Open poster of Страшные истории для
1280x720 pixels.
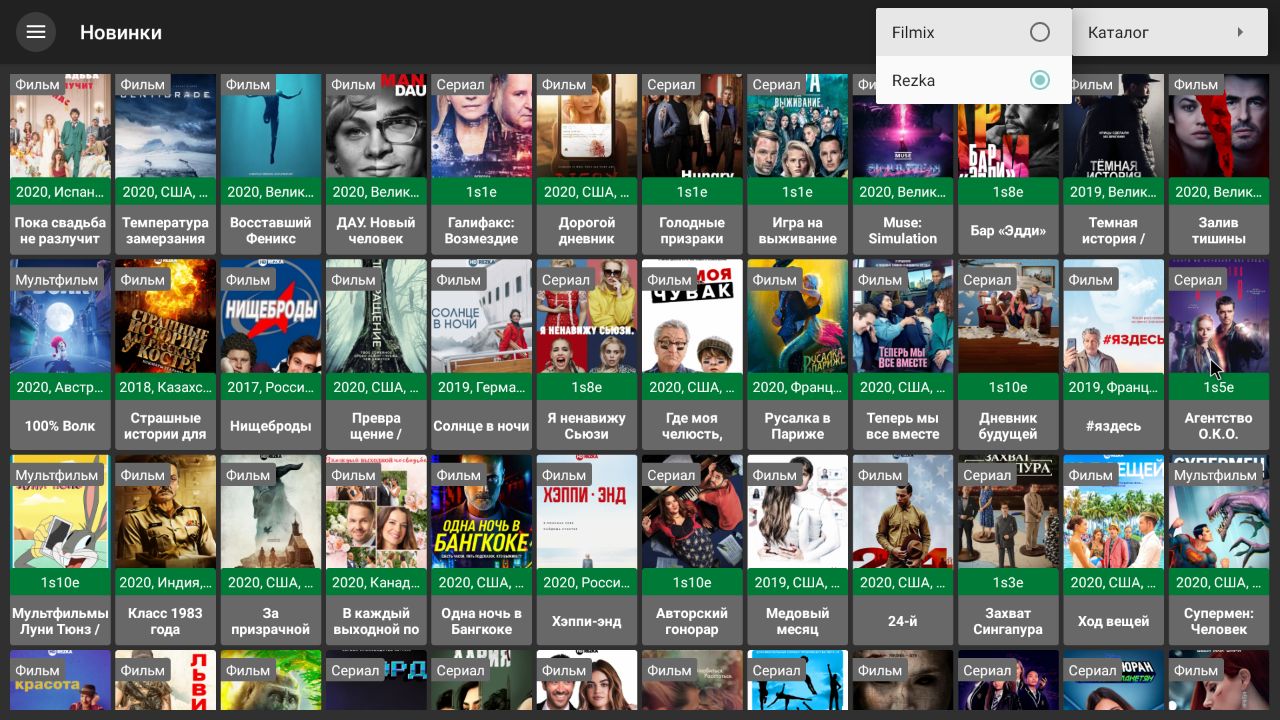tap(165, 317)
